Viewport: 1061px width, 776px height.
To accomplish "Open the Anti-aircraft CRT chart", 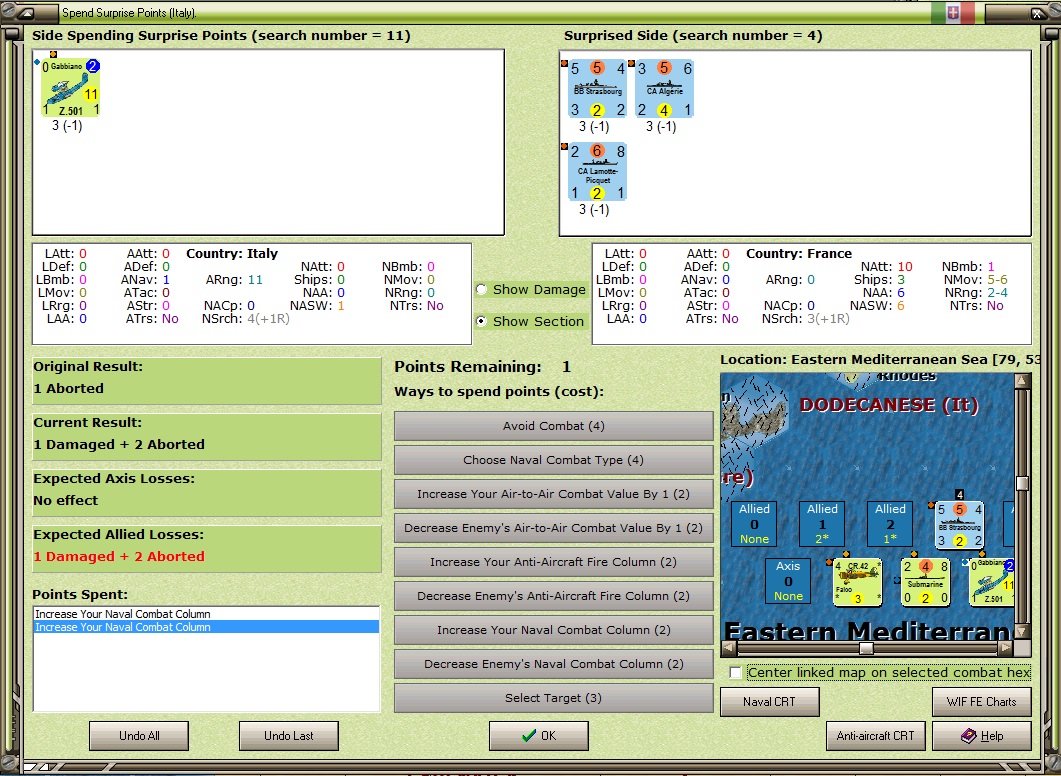I will (875, 736).
